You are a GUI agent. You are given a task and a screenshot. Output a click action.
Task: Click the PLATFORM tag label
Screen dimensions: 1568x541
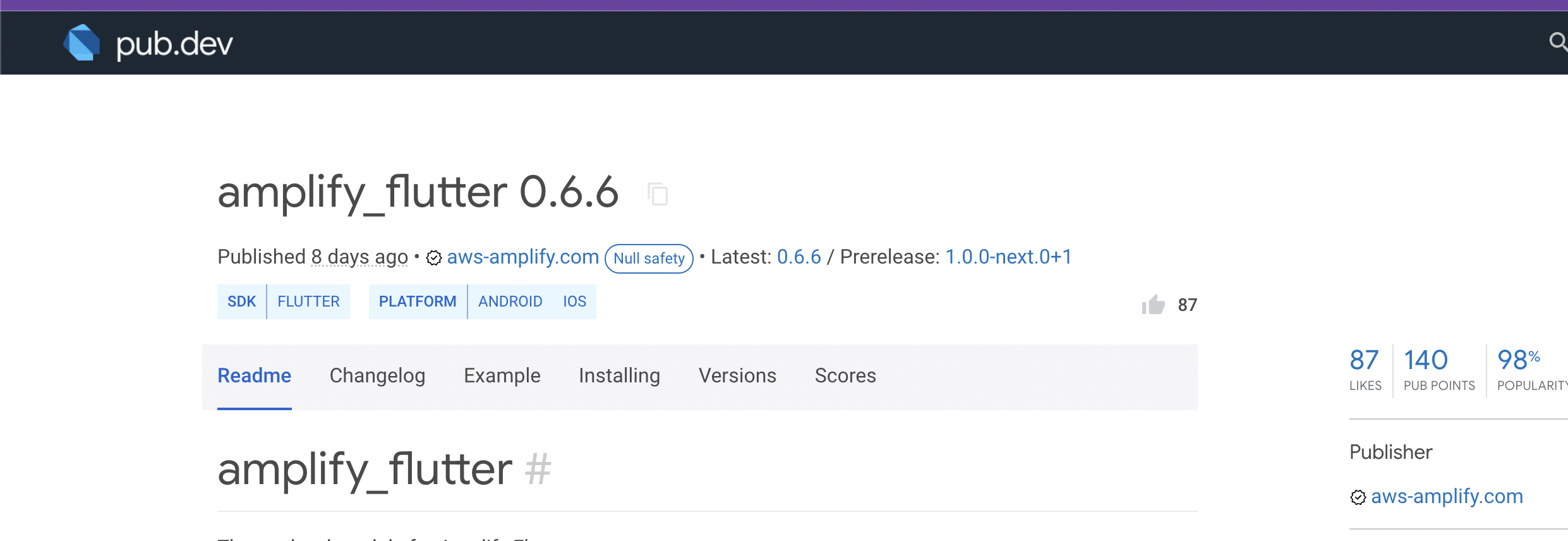[418, 301]
